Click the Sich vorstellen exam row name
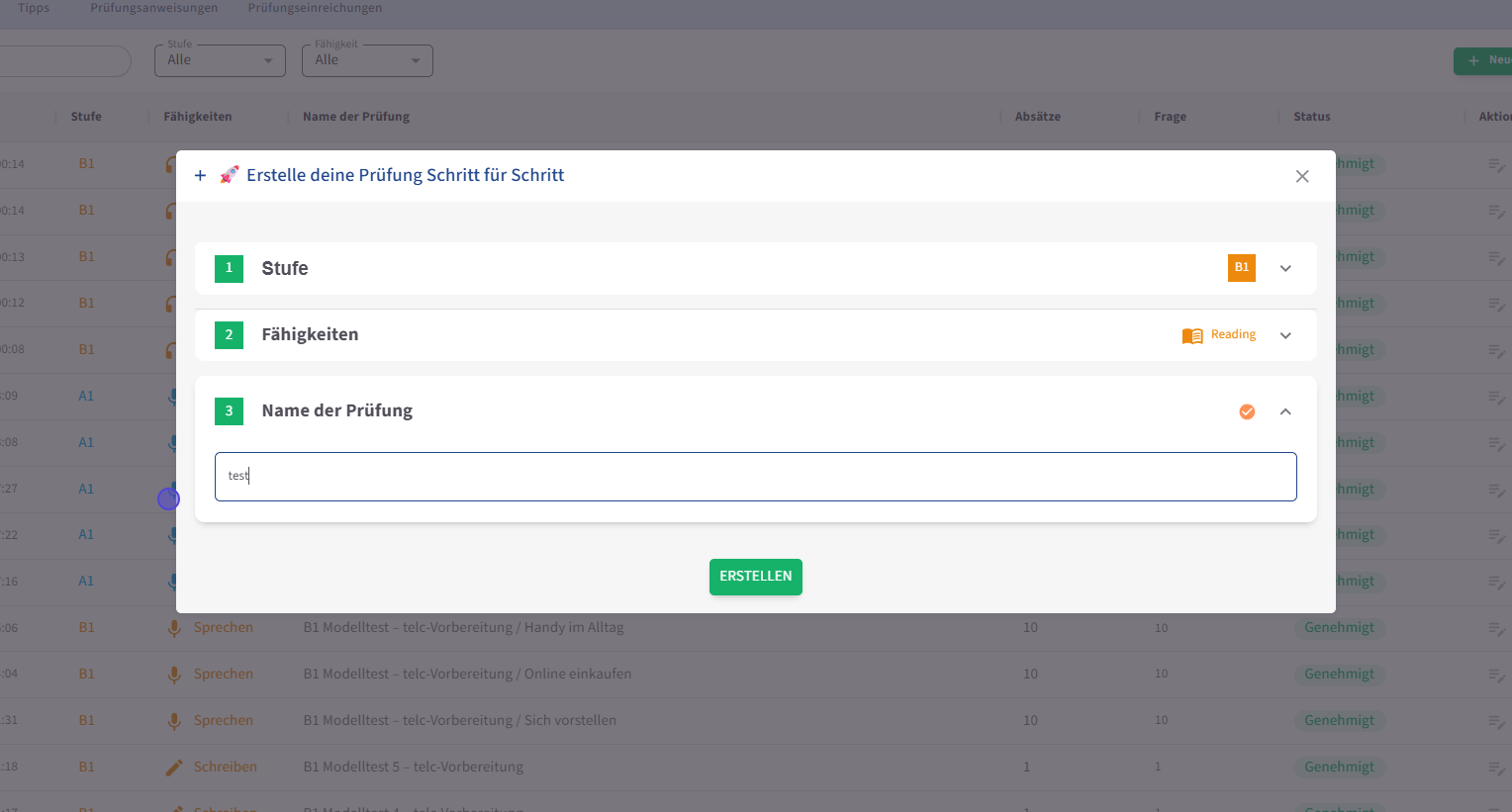This screenshot has width=1512, height=812. tap(459, 720)
